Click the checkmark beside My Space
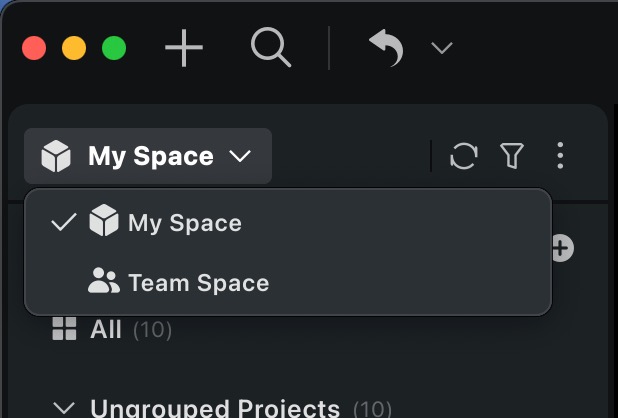This screenshot has width=618, height=418. click(x=63, y=222)
